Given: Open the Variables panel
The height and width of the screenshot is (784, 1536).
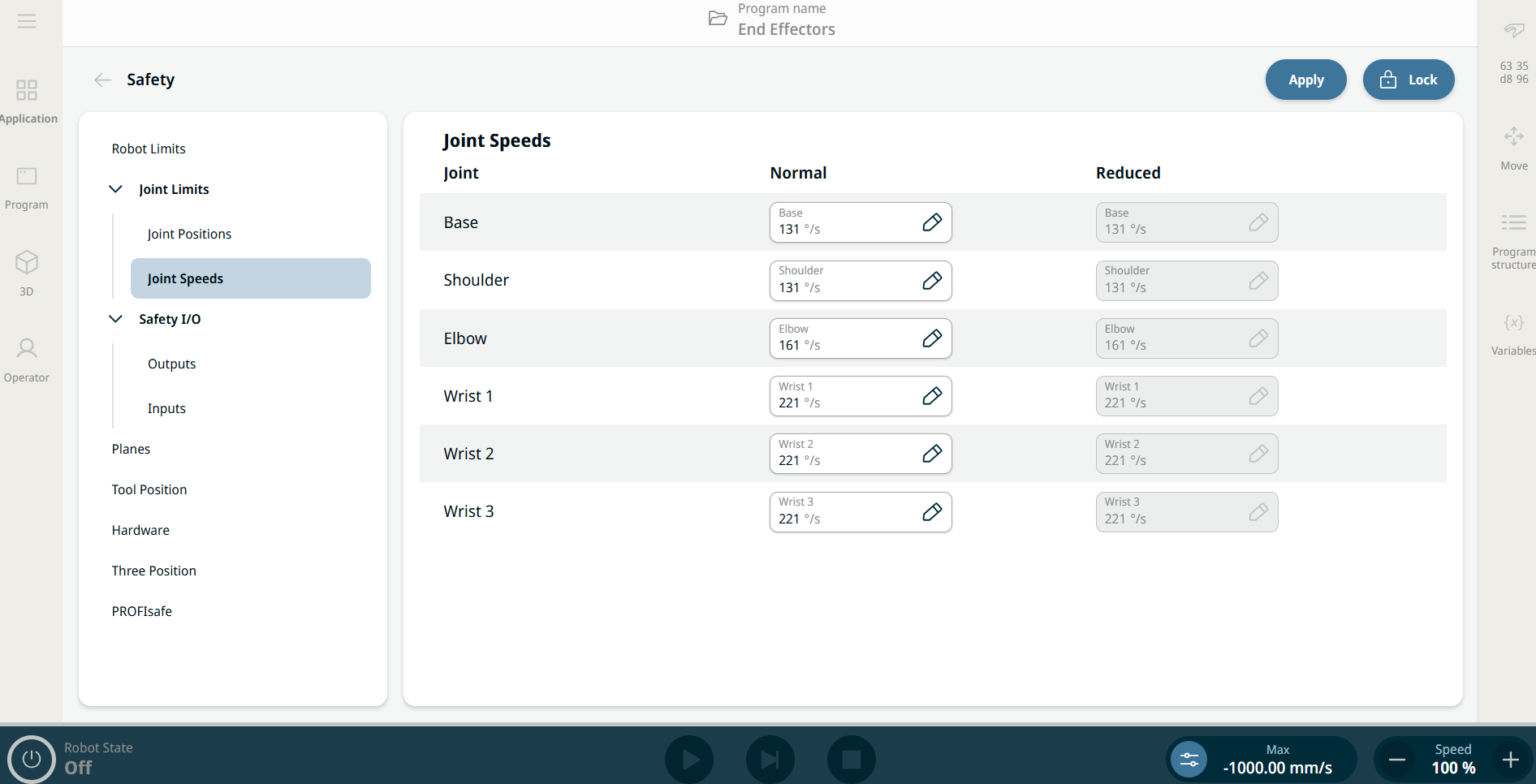Looking at the screenshot, I should click(x=1513, y=333).
